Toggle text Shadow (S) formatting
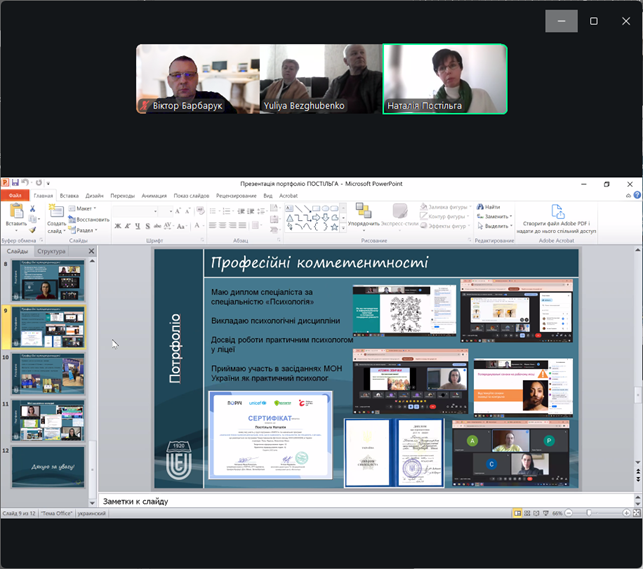643x569 pixels. (148, 226)
